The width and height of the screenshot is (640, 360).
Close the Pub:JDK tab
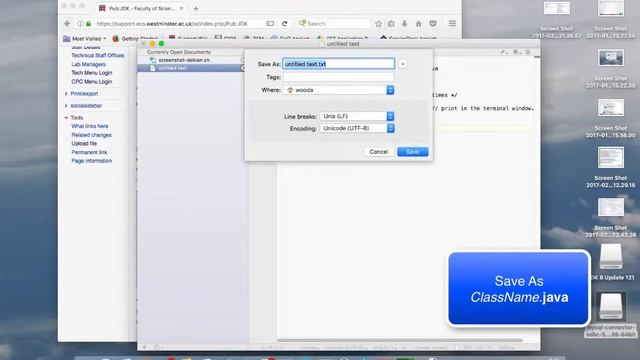(x=181, y=8)
